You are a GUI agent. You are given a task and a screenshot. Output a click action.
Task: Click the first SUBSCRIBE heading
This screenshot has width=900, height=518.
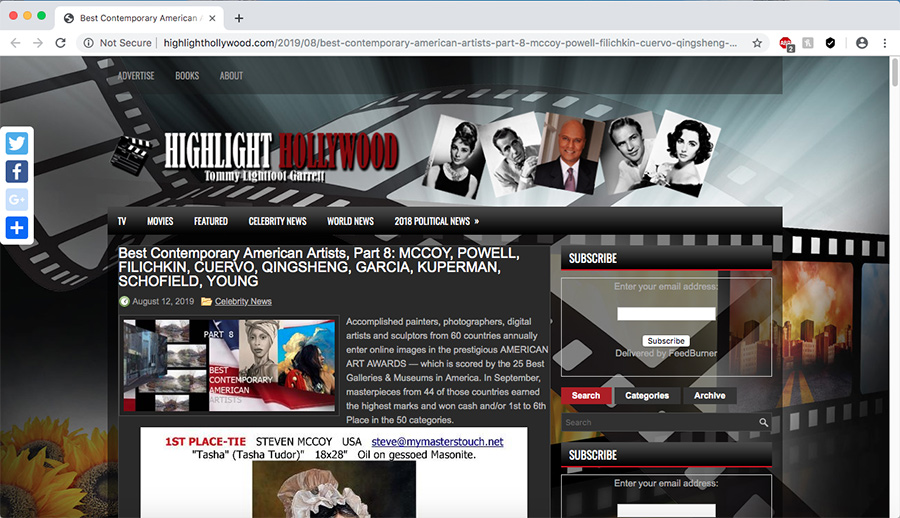click(x=593, y=258)
